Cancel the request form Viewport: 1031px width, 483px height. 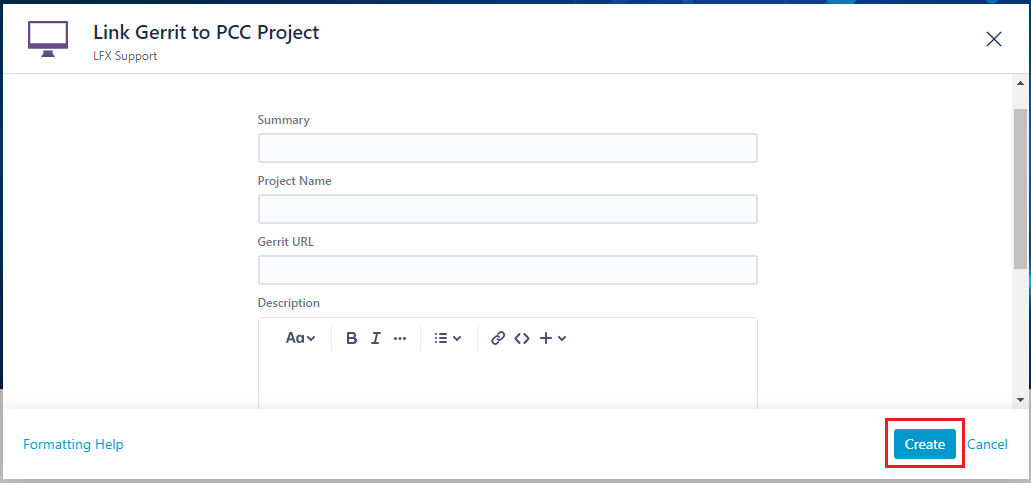(987, 444)
